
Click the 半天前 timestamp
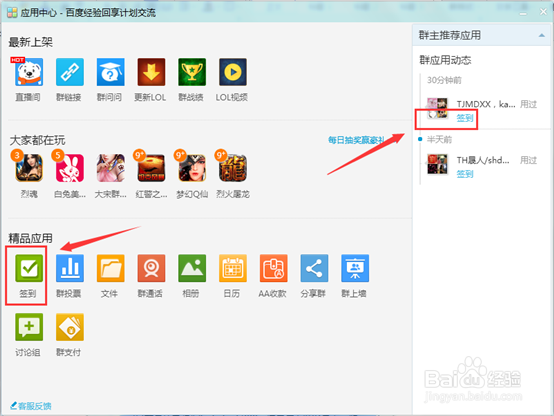(x=439, y=140)
